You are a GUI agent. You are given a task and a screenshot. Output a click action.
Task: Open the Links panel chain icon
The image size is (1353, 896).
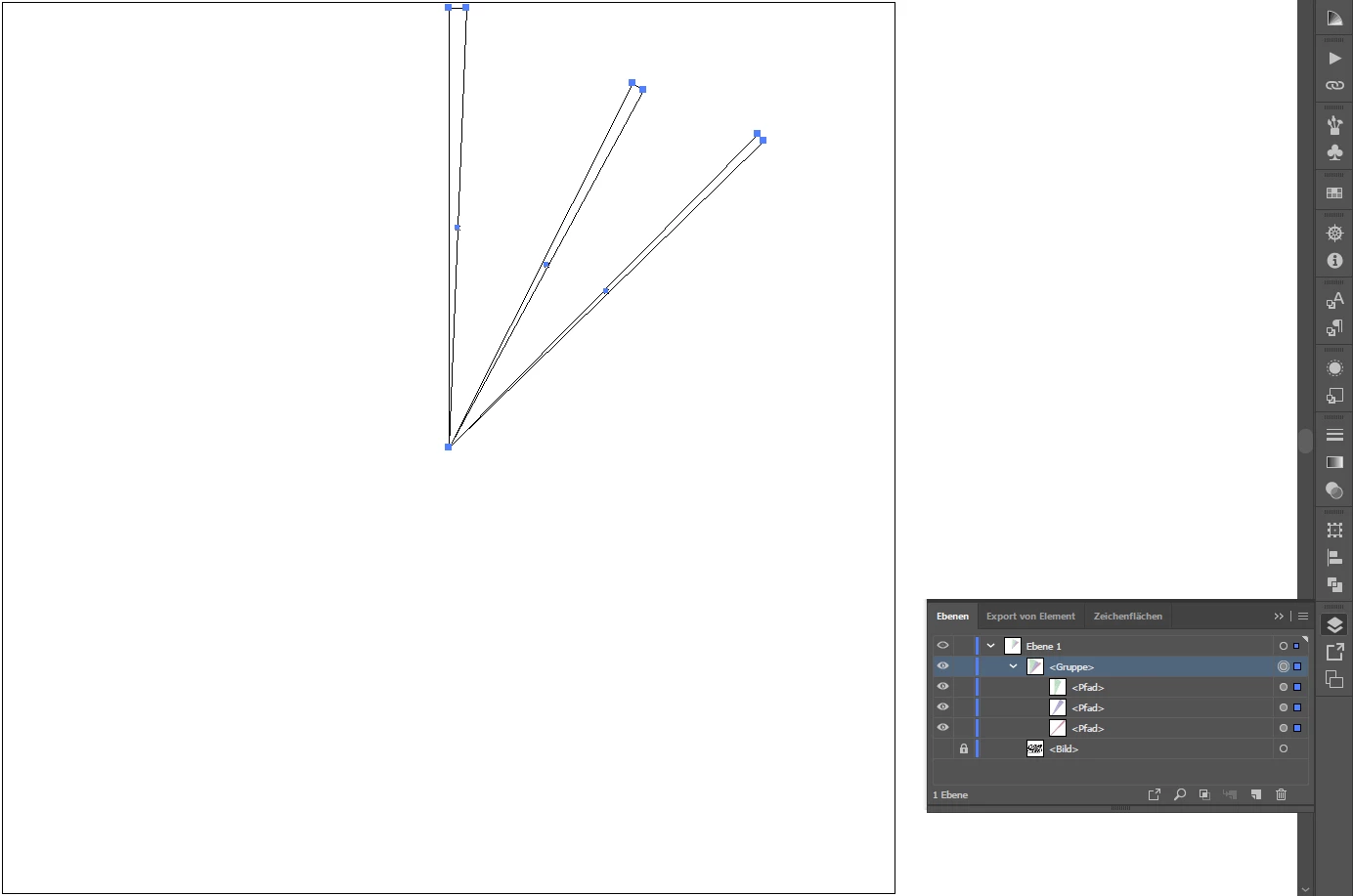[x=1334, y=85]
